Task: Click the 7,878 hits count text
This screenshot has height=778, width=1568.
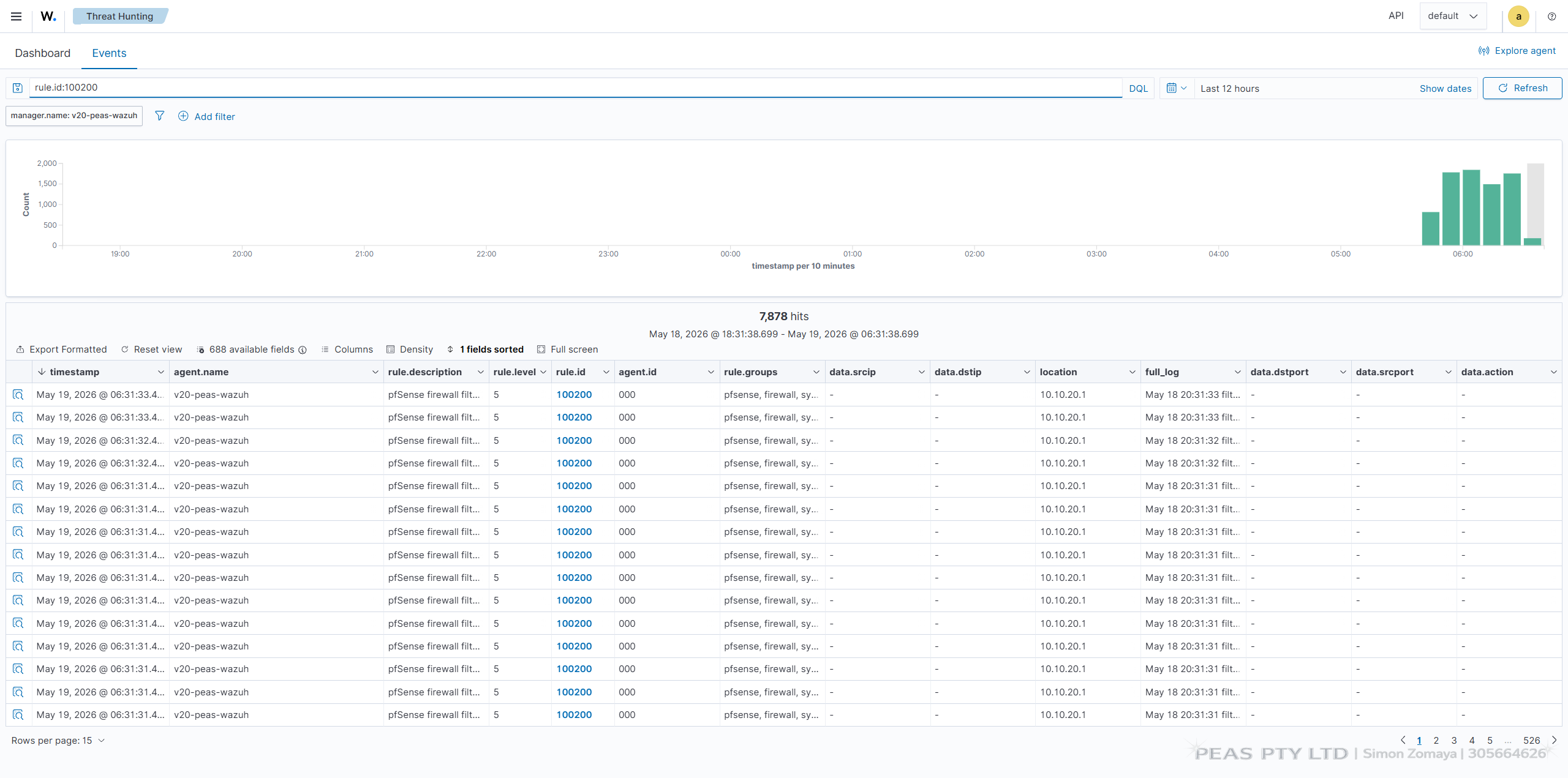Action: click(784, 316)
